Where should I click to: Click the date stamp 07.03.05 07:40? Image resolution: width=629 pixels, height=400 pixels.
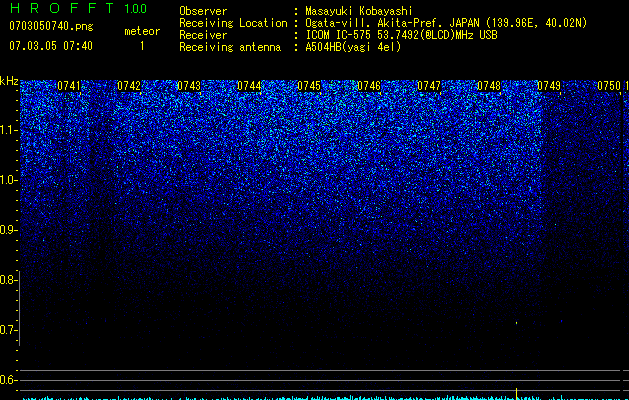(51, 46)
